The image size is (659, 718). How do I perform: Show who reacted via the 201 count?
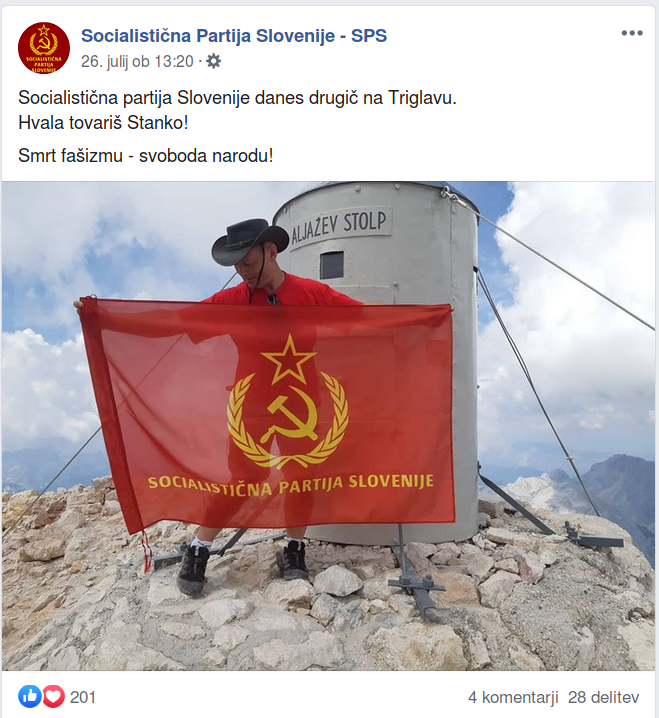pos(83,697)
